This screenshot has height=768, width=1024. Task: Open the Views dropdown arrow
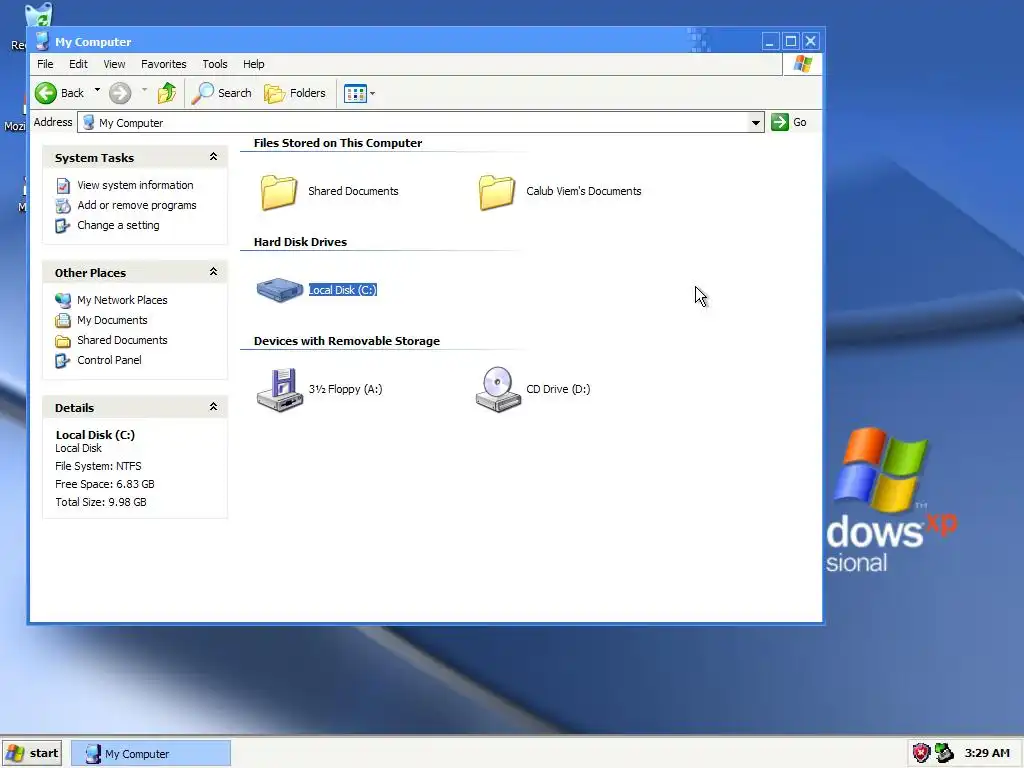[372, 93]
